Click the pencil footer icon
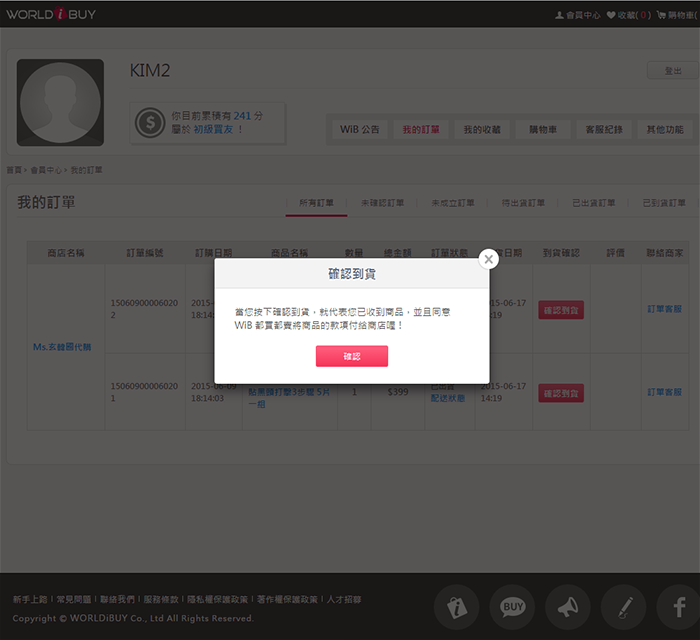The image size is (700, 640). (x=624, y=607)
